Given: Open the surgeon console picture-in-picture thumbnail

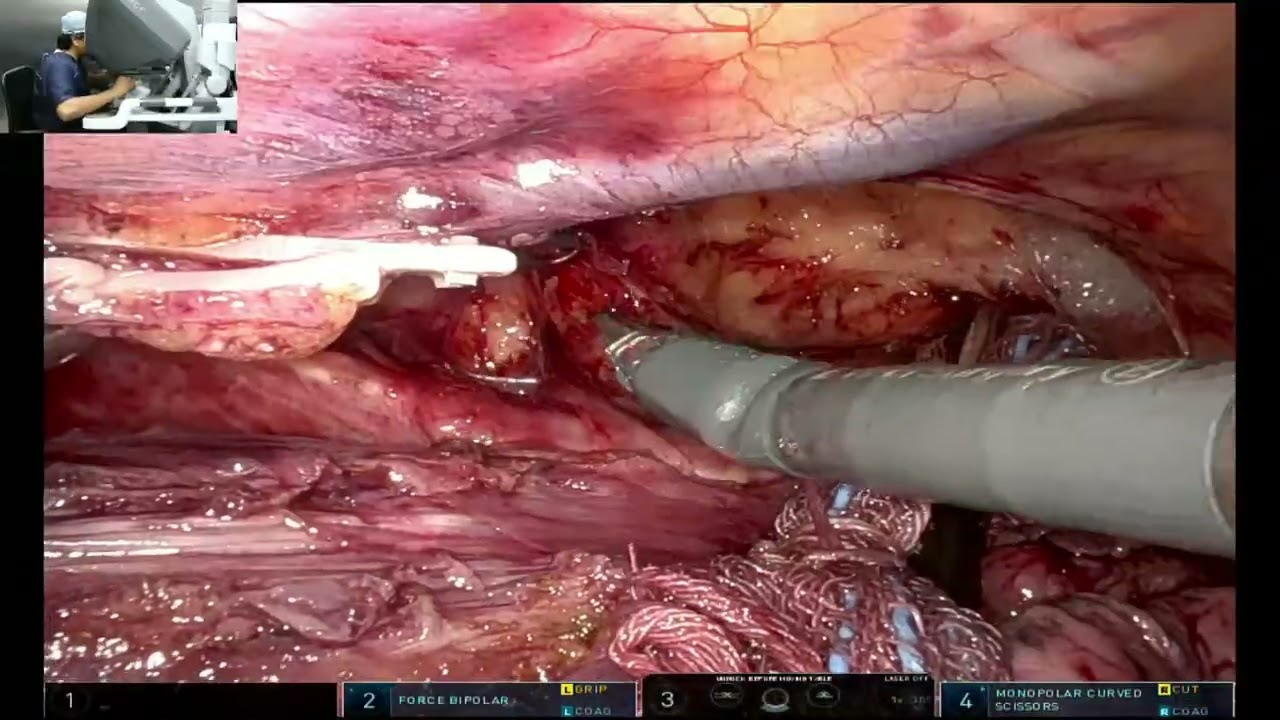Looking at the screenshot, I should click(x=120, y=66).
